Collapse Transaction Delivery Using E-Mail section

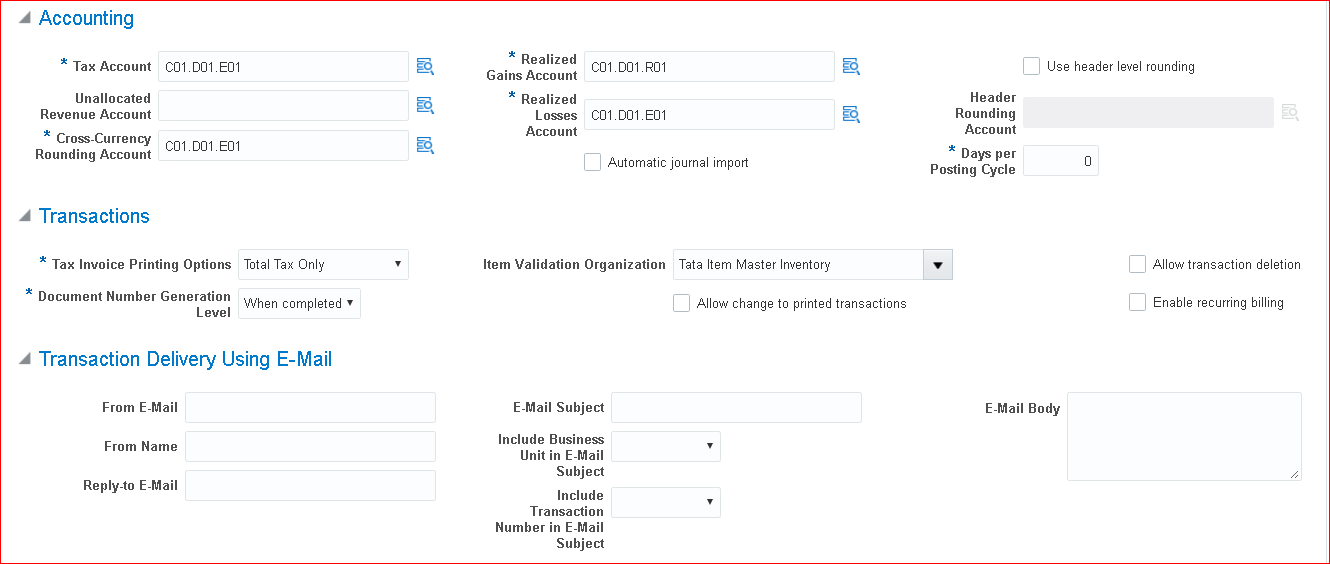[24, 360]
